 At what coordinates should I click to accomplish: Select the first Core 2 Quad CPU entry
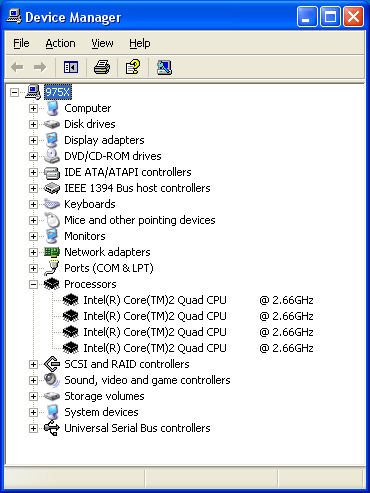coord(198,300)
